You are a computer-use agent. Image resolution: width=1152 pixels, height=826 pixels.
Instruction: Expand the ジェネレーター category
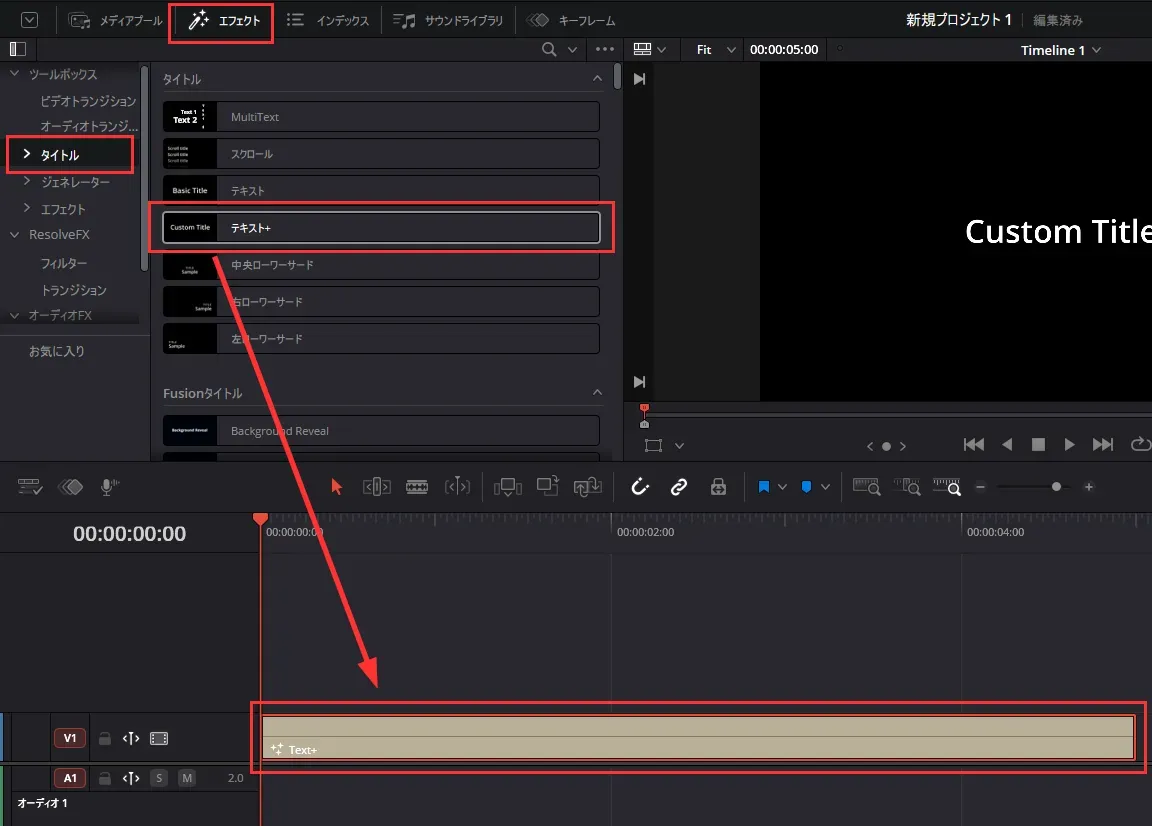26,181
